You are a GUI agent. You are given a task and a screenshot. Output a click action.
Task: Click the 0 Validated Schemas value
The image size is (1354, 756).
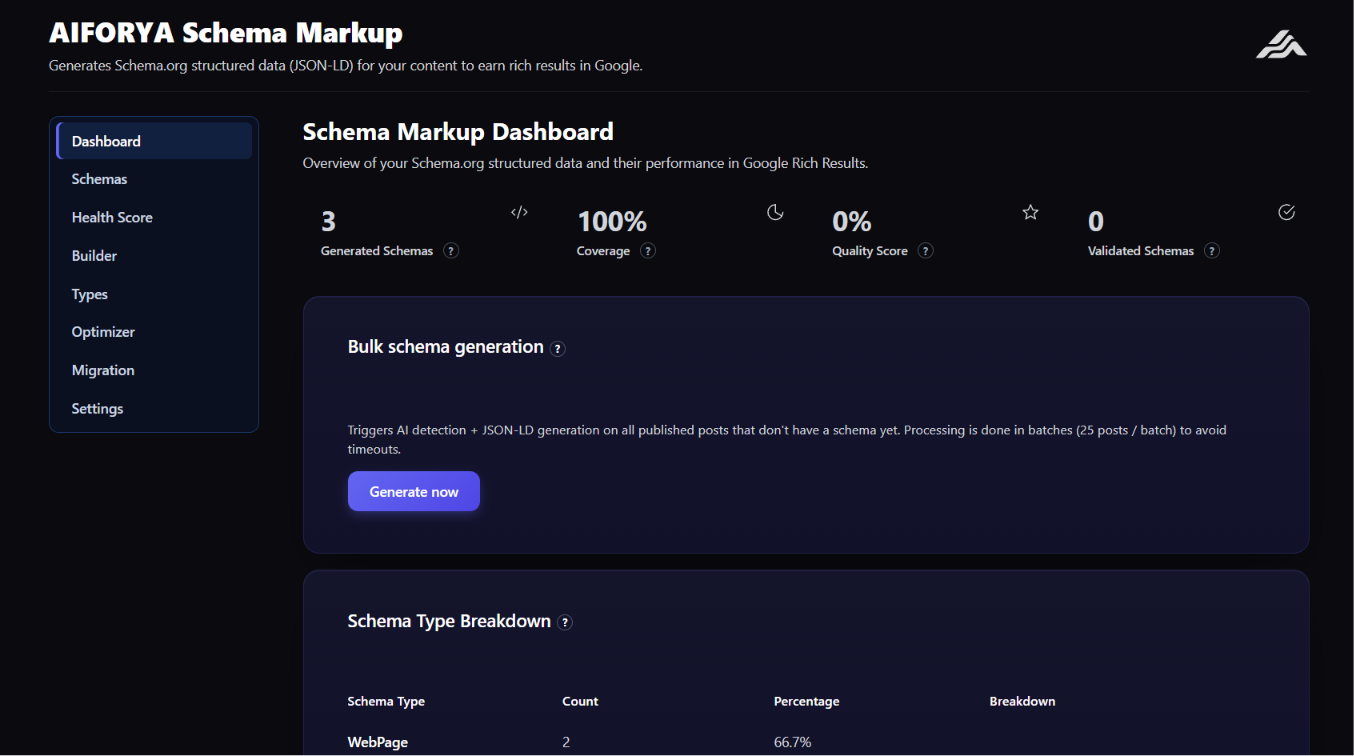pyautogui.click(x=1096, y=221)
